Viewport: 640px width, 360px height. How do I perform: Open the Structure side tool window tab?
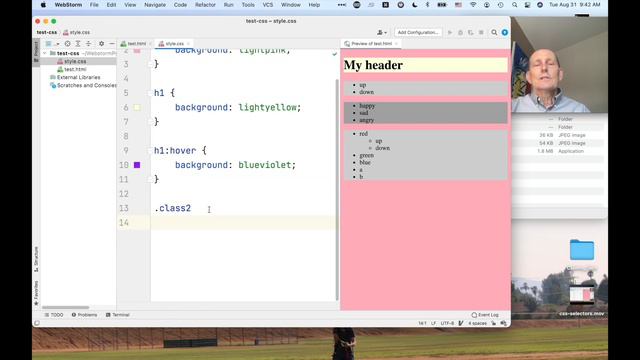[36, 259]
